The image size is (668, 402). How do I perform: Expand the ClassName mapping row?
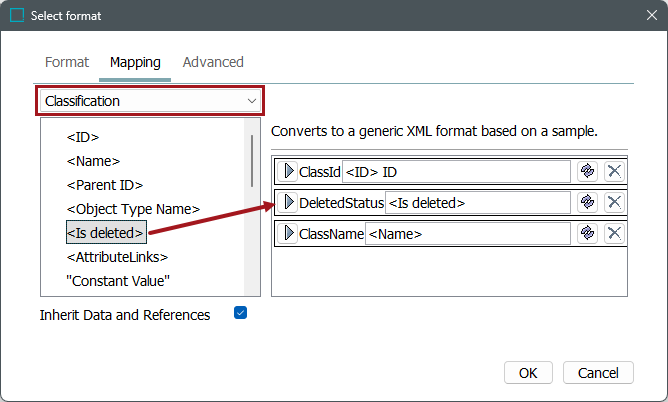click(290, 233)
